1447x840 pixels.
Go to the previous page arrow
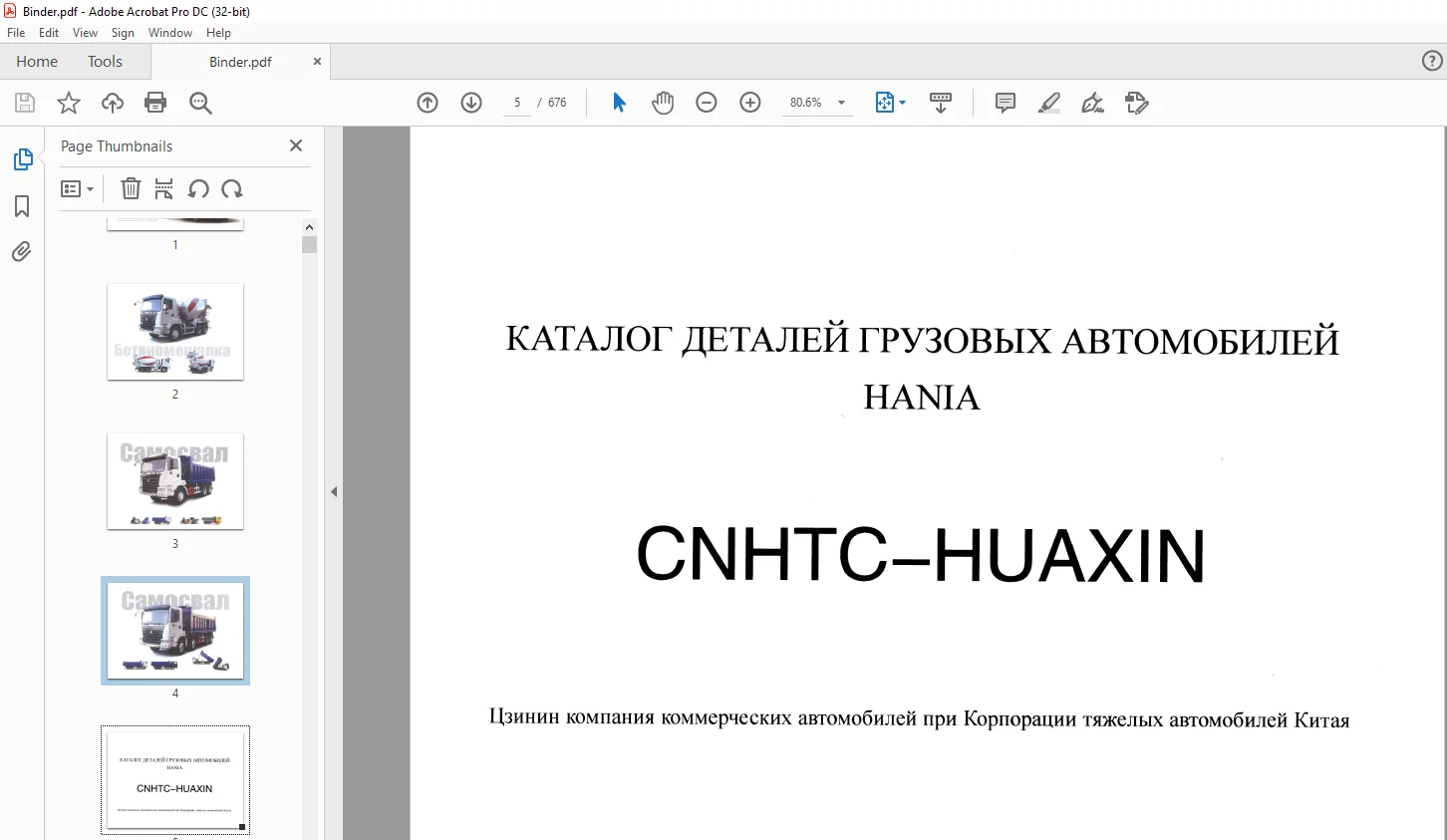(x=428, y=103)
